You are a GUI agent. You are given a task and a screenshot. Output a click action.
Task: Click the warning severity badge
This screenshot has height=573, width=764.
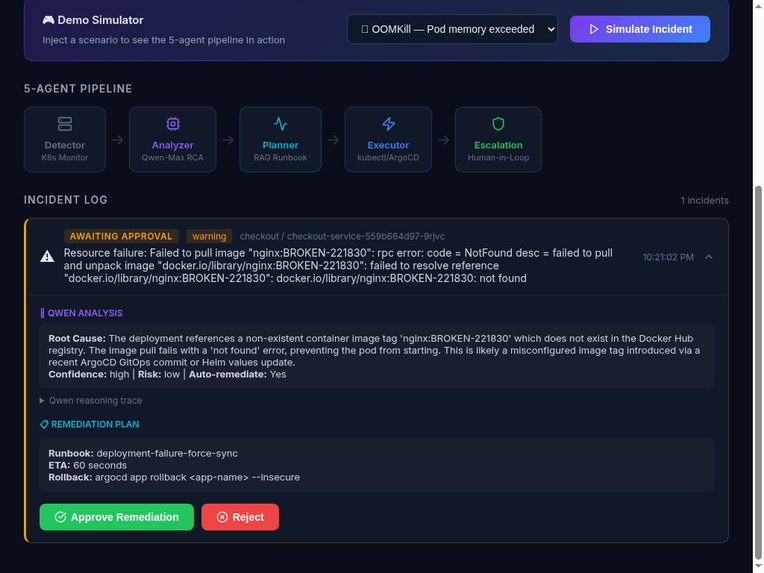point(209,236)
